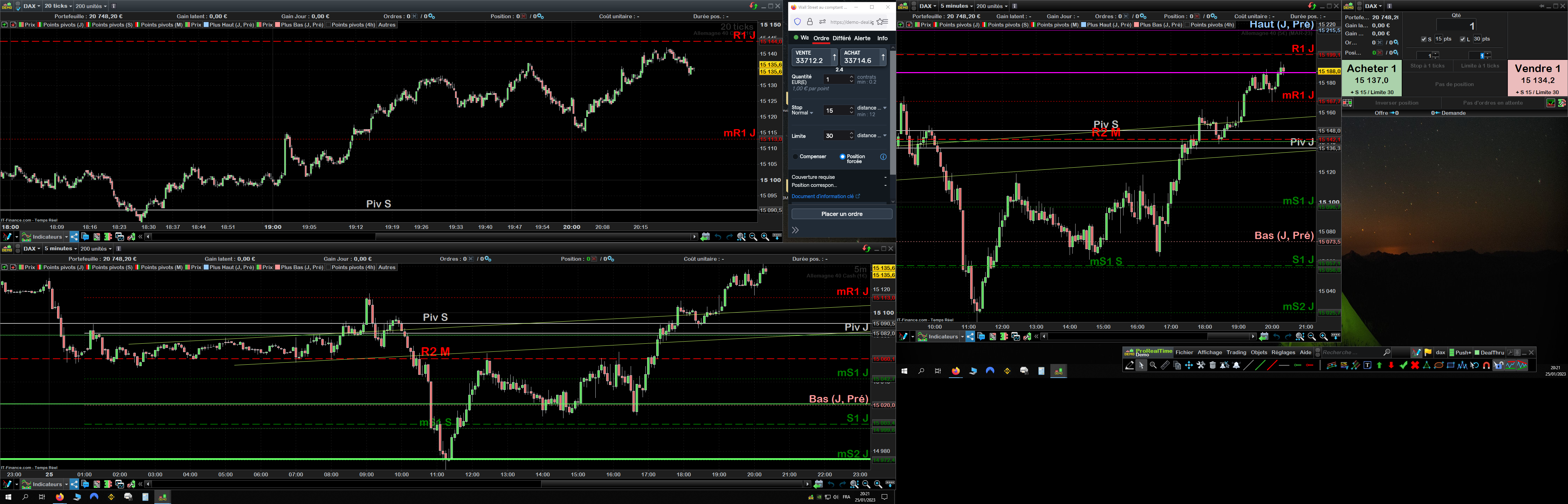Screen dimensions: 1568x504
Task: Select the red trend line tool
Action: (1272, 365)
